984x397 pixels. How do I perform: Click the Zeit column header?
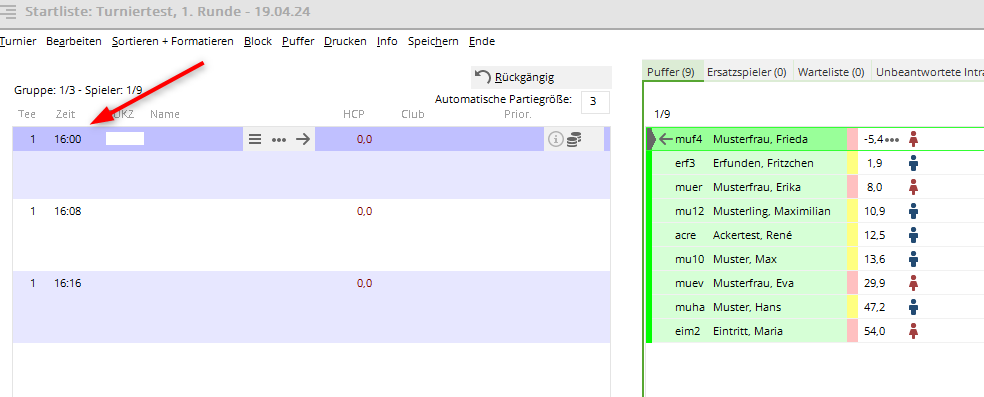(x=65, y=114)
